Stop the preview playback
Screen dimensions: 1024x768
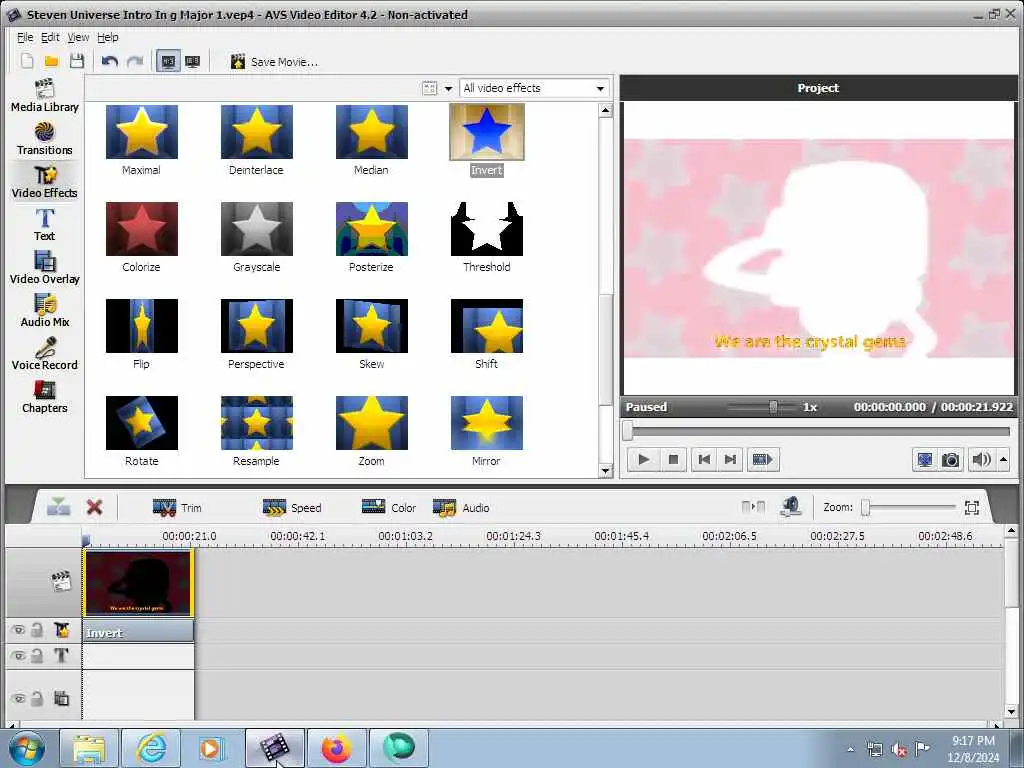pos(673,460)
